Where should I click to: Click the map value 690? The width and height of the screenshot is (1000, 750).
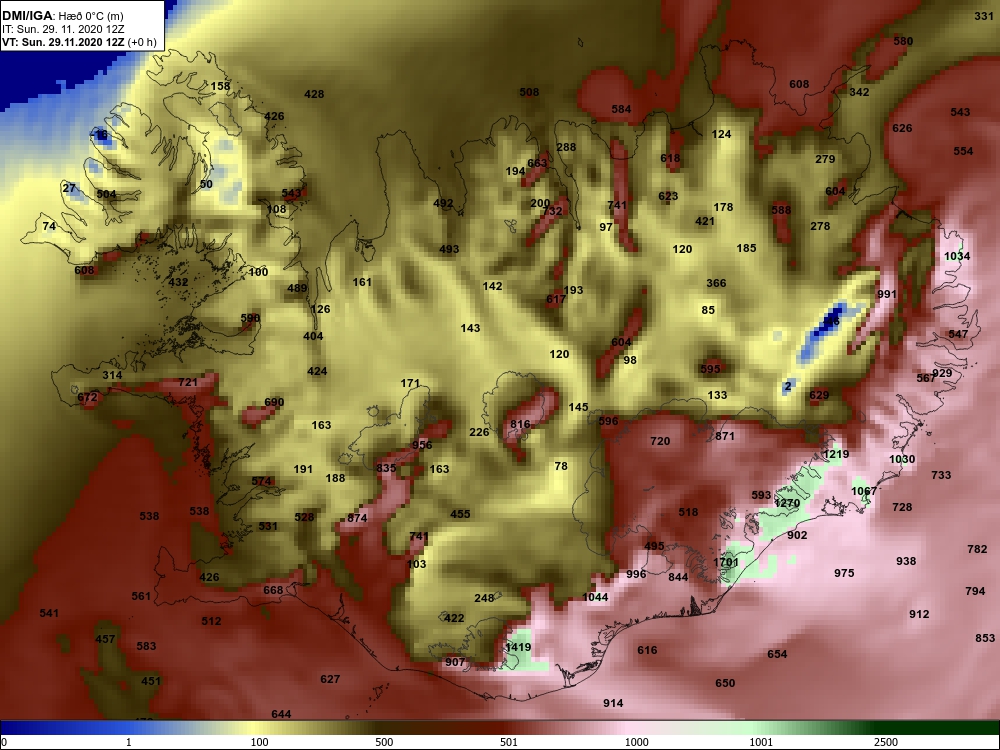pyautogui.click(x=274, y=402)
